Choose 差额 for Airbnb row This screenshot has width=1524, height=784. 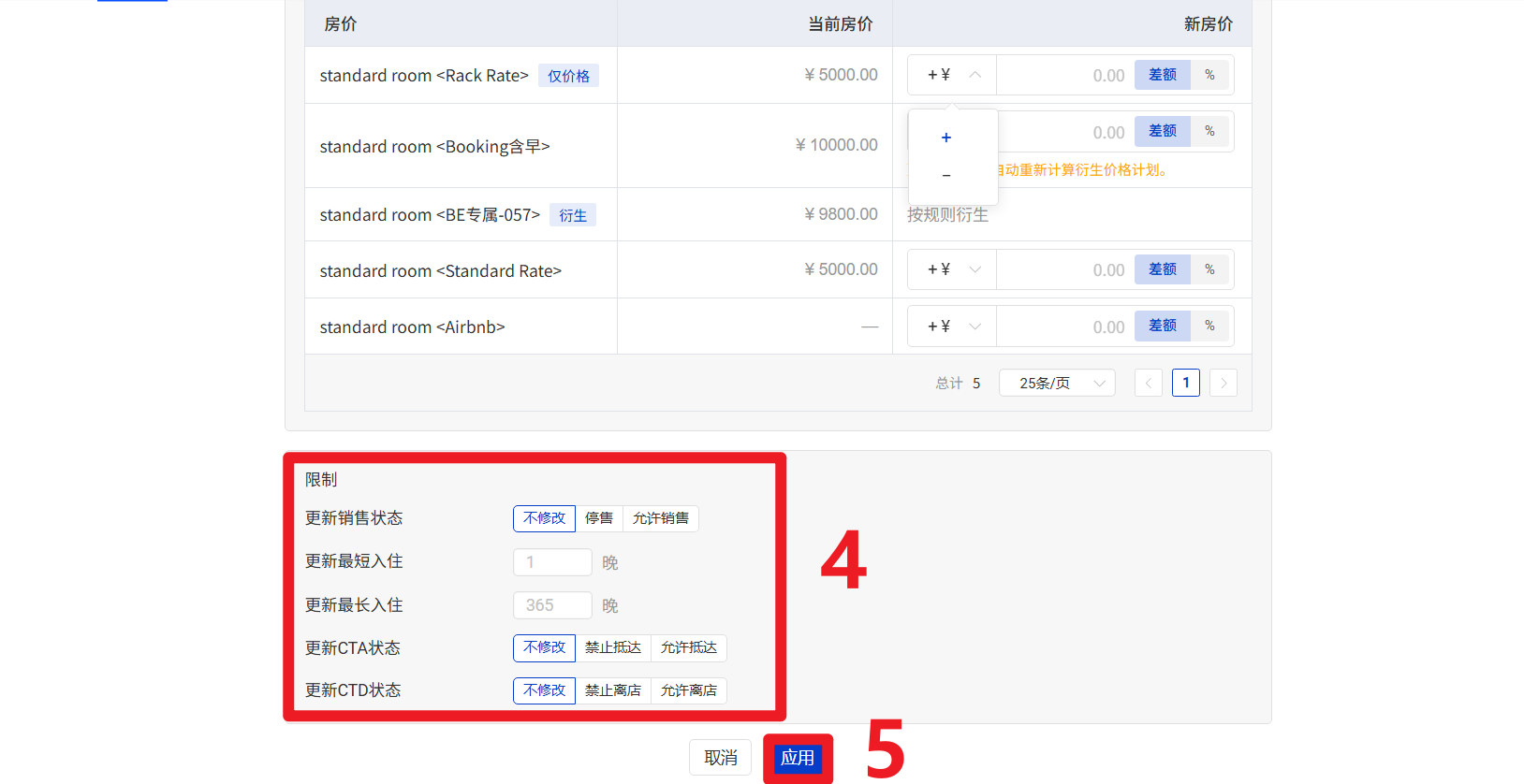[x=1163, y=326]
